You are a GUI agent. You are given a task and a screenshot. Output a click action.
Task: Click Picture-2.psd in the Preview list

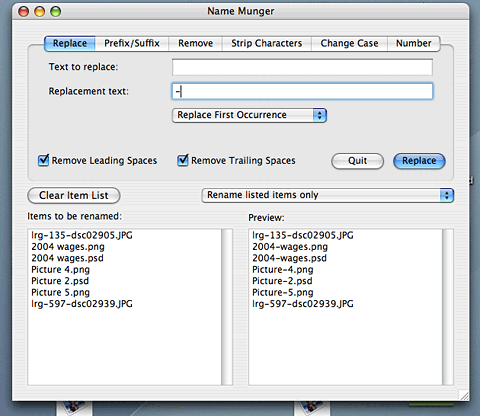point(282,281)
